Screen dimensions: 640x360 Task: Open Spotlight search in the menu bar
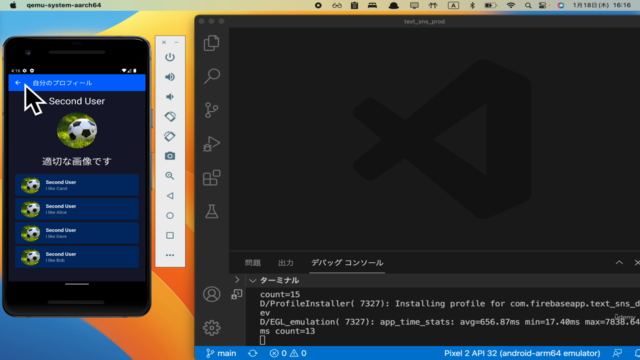pyautogui.click(x=528, y=5)
